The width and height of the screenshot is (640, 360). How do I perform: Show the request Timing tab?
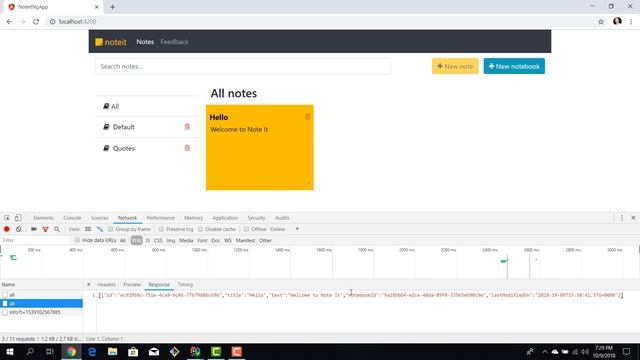pyautogui.click(x=185, y=284)
